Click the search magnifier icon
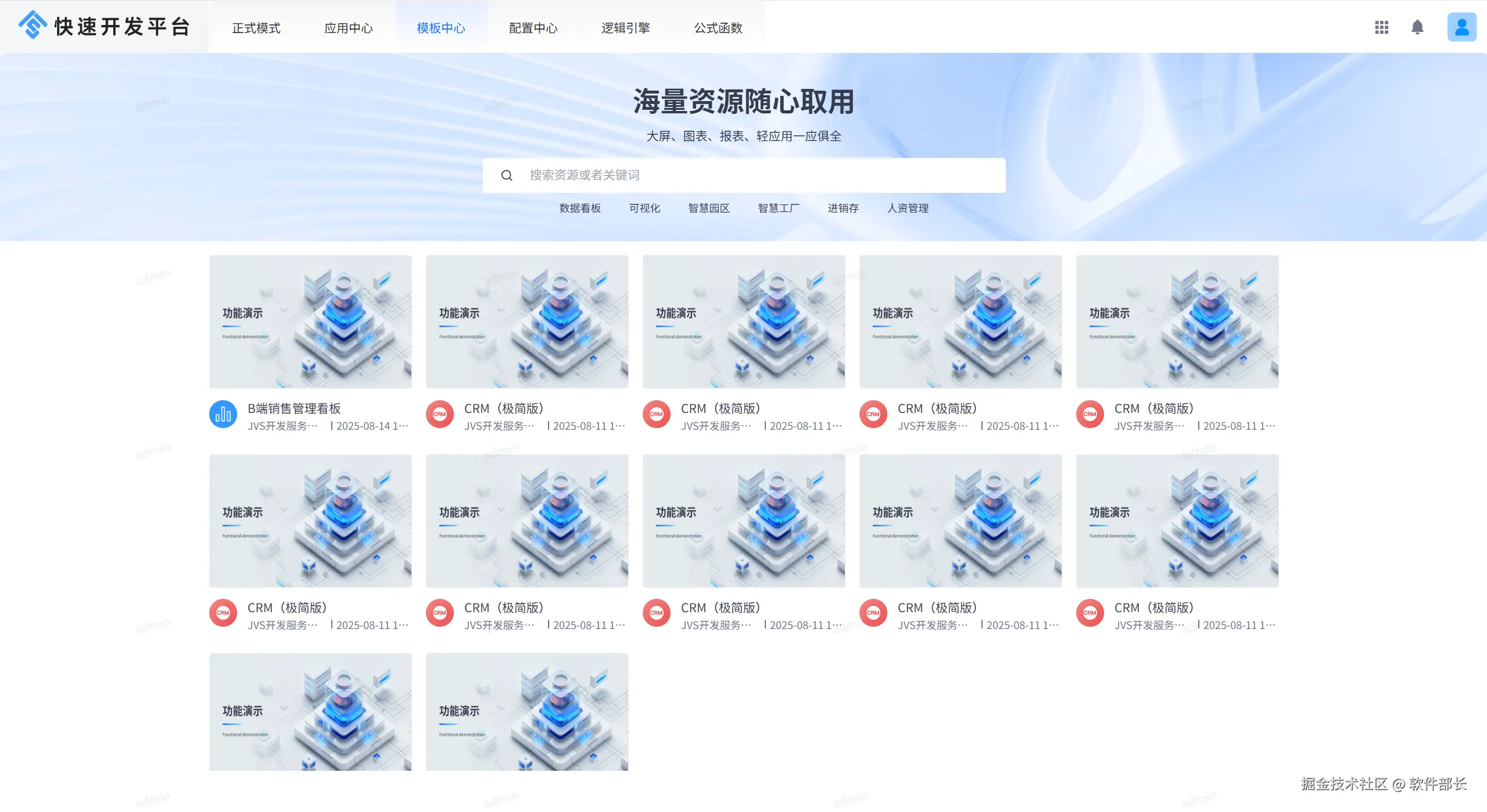 pos(507,175)
